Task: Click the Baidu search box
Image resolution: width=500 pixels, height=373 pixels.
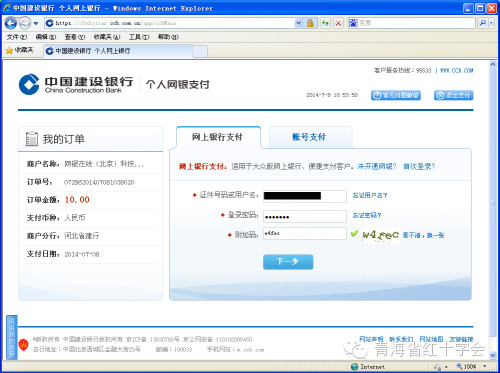Action: 411,23
